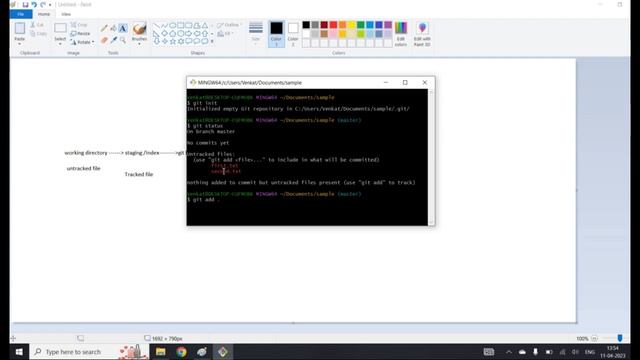
Task: Click the Paste clipboard icon
Action: pyautogui.click(x=20, y=28)
